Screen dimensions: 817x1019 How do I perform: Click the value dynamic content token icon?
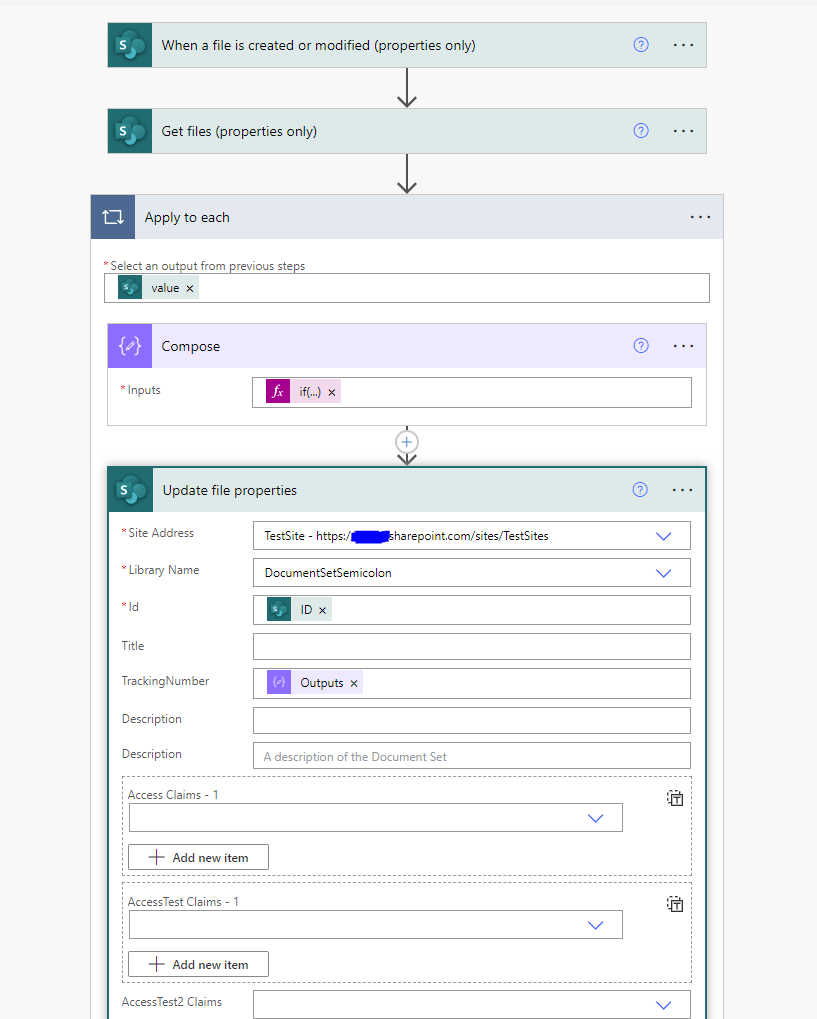pos(129,287)
